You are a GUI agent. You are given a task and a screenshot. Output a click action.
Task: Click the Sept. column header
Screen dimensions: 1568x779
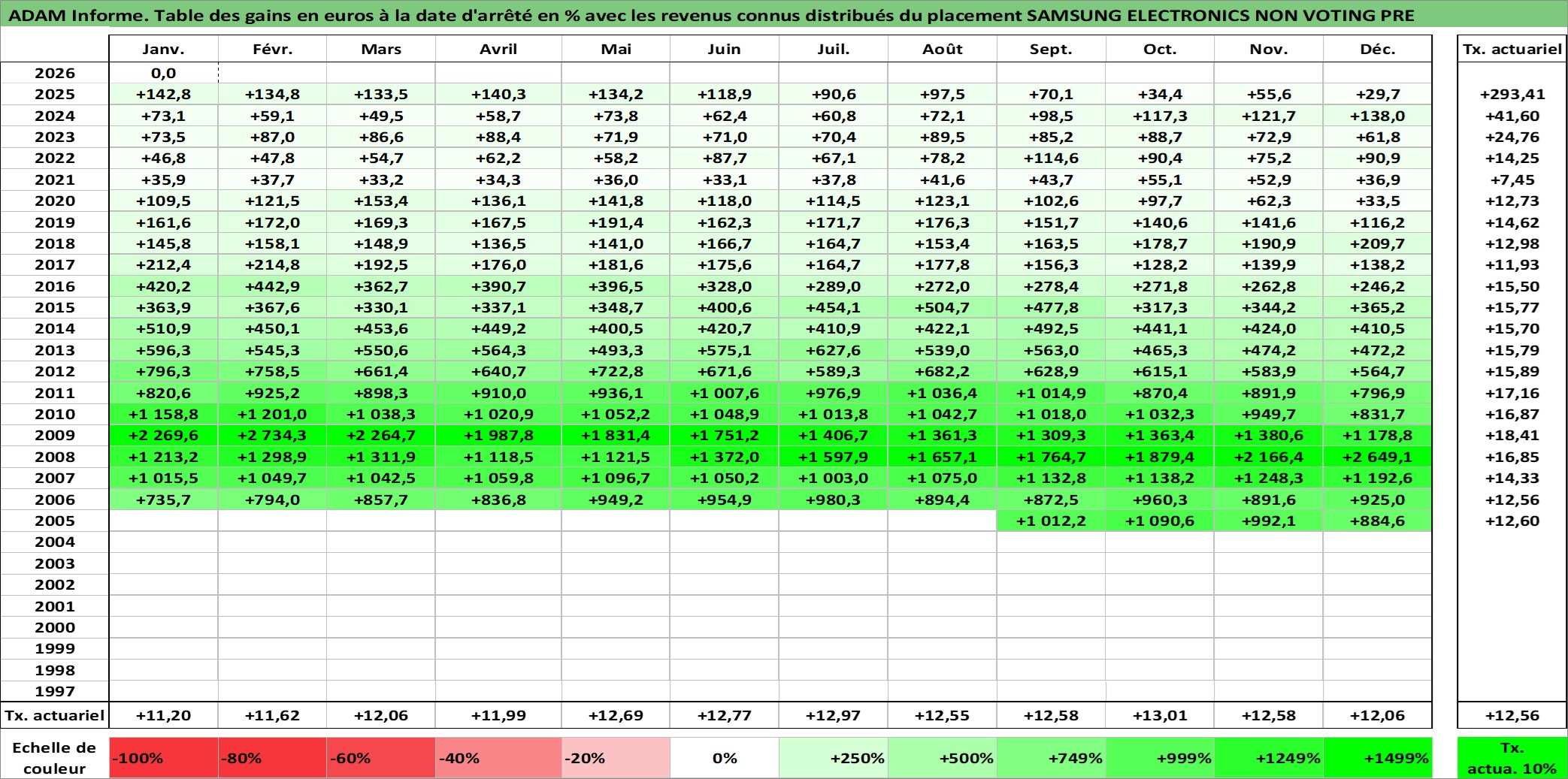pos(1051,49)
